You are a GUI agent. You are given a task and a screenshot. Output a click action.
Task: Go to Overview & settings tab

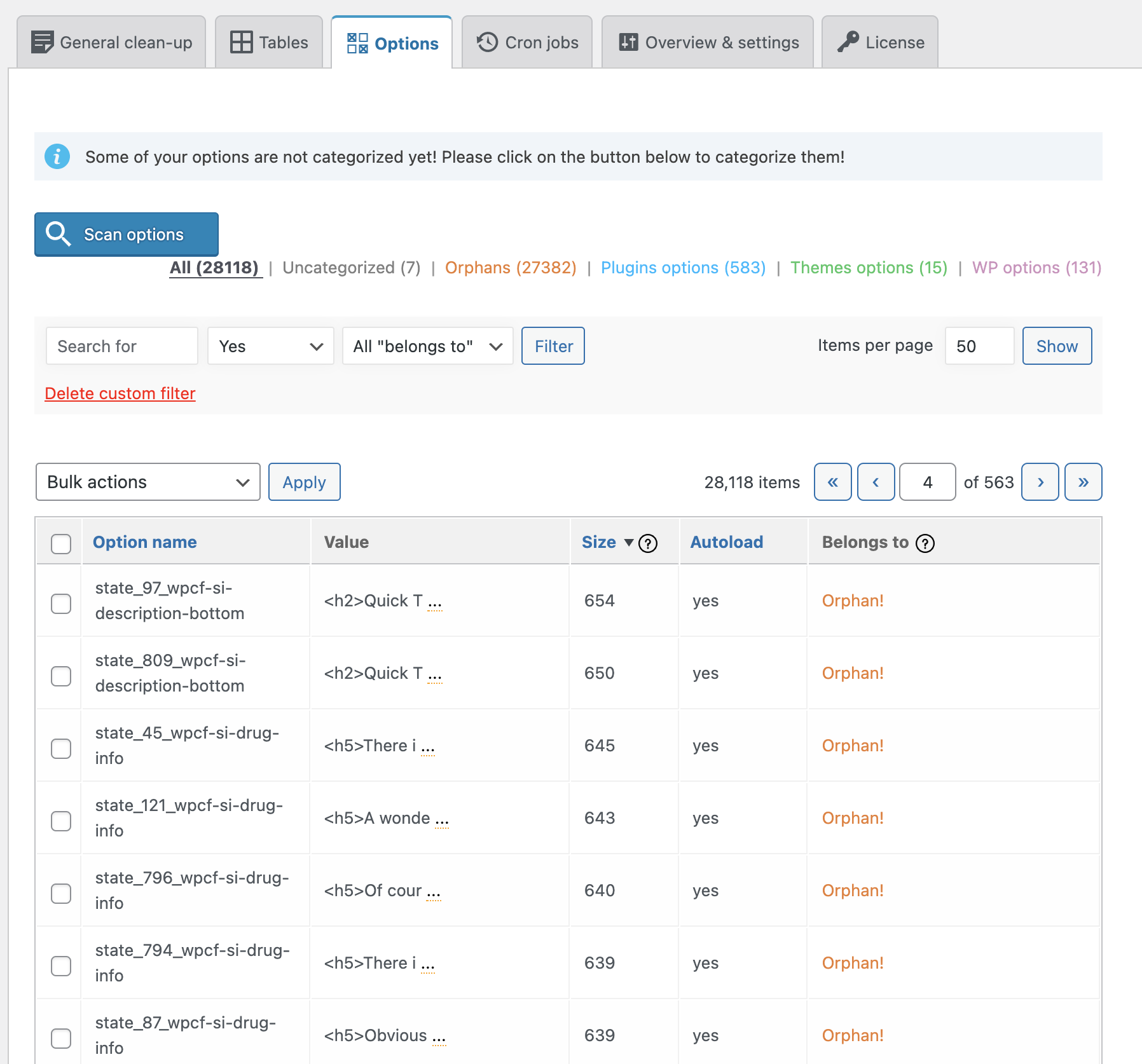pos(708,42)
